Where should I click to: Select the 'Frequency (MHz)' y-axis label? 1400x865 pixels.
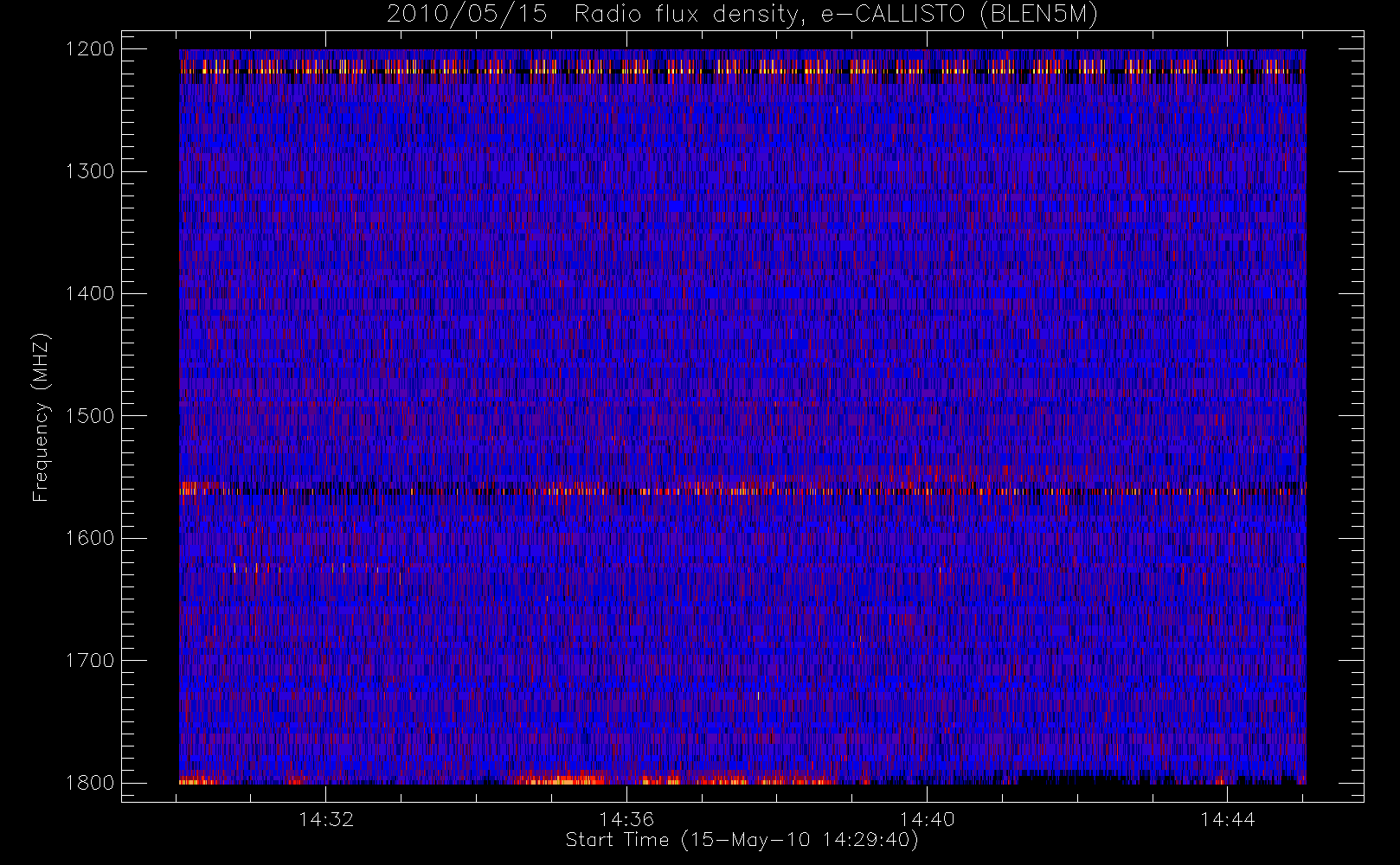[40, 417]
